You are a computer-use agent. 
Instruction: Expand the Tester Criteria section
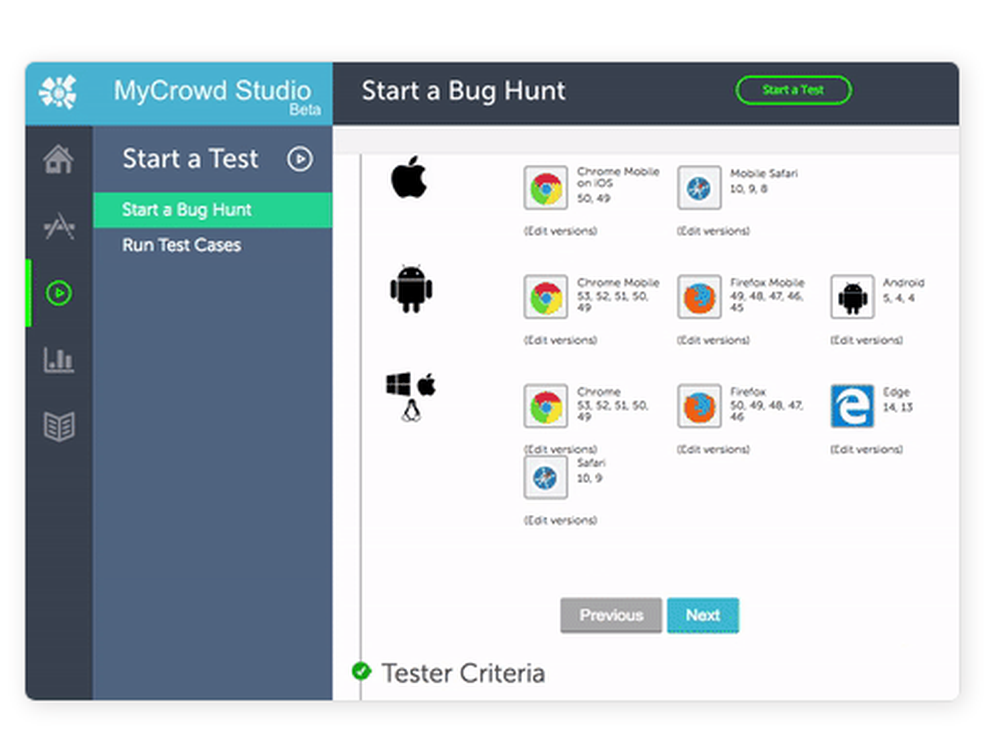(x=463, y=673)
